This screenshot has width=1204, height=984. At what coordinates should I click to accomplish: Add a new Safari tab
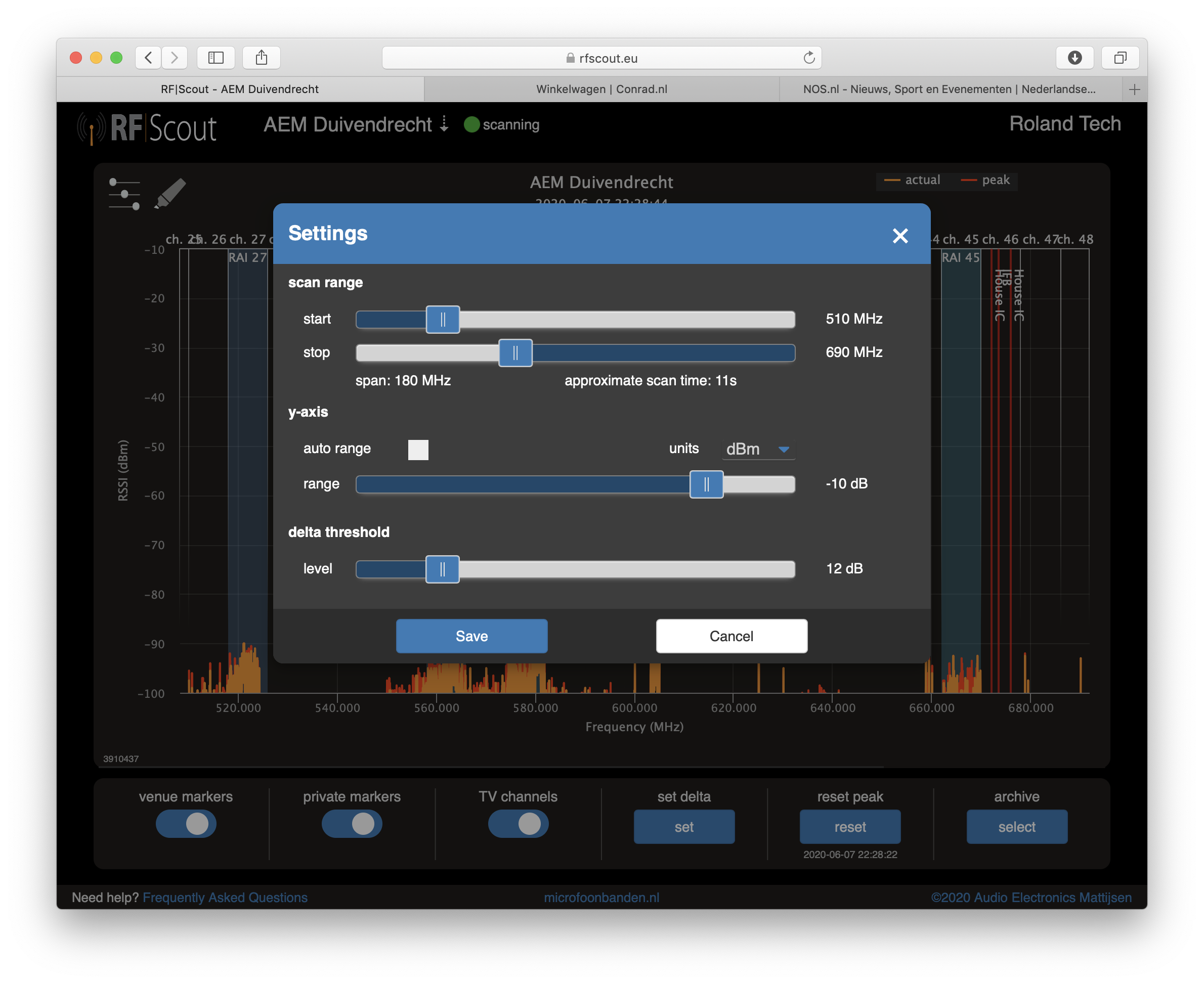[1134, 89]
